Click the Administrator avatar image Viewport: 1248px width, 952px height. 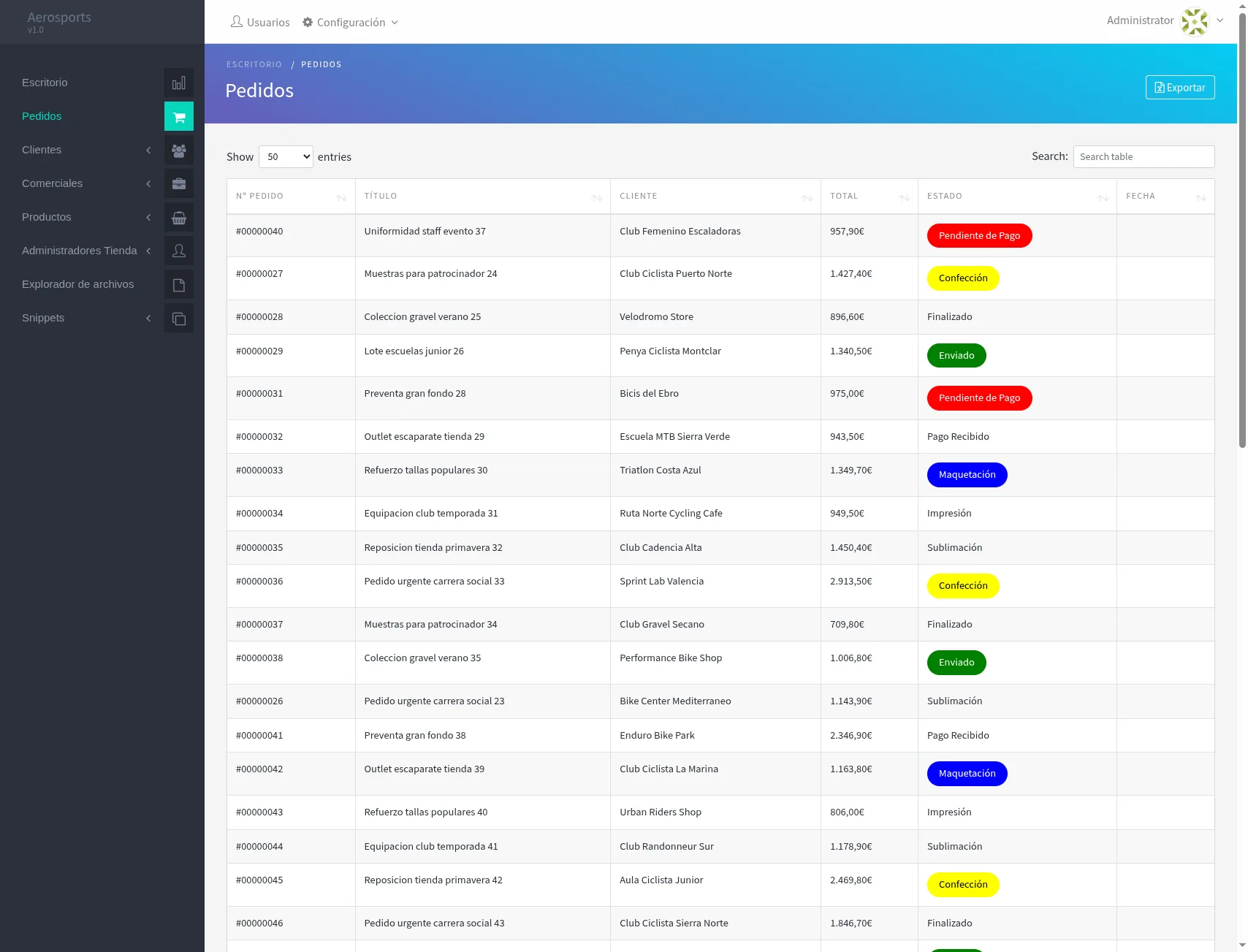coord(1195,21)
